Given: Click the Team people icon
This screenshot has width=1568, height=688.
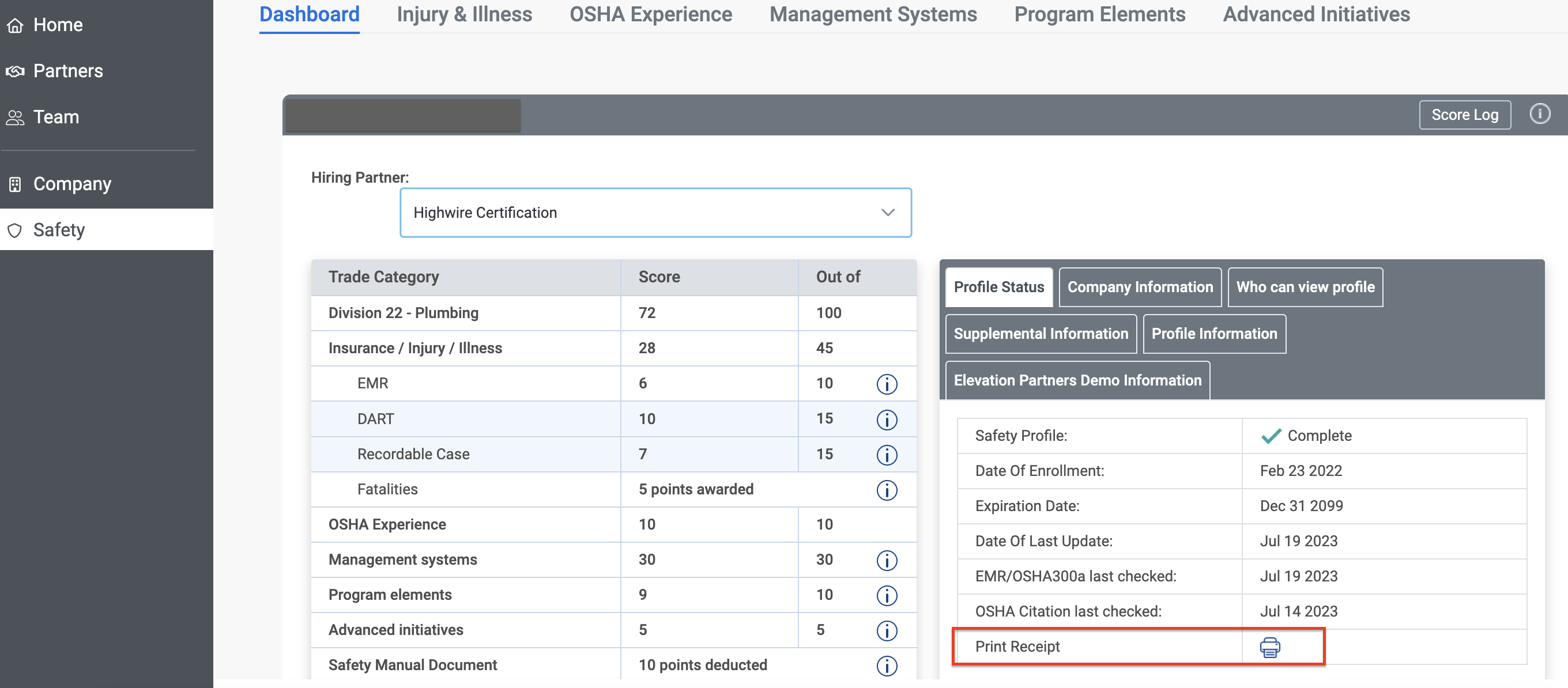Looking at the screenshot, I should [x=14, y=118].
